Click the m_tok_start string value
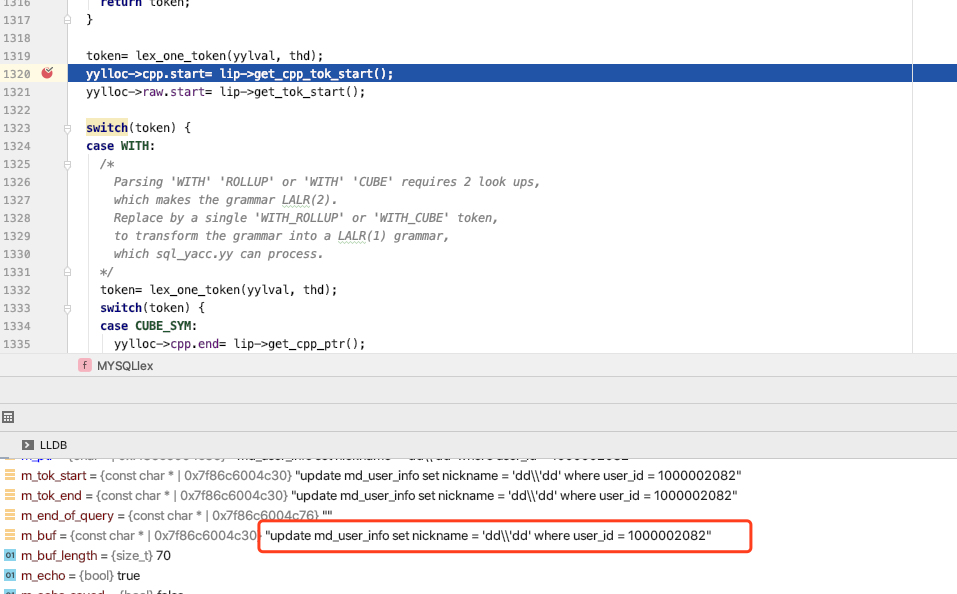Screen dimensions: 957x594 click(518, 476)
